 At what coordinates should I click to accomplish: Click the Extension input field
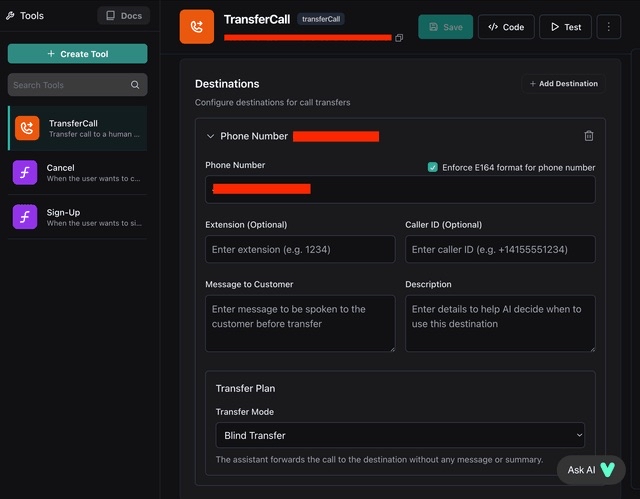point(300,249)
